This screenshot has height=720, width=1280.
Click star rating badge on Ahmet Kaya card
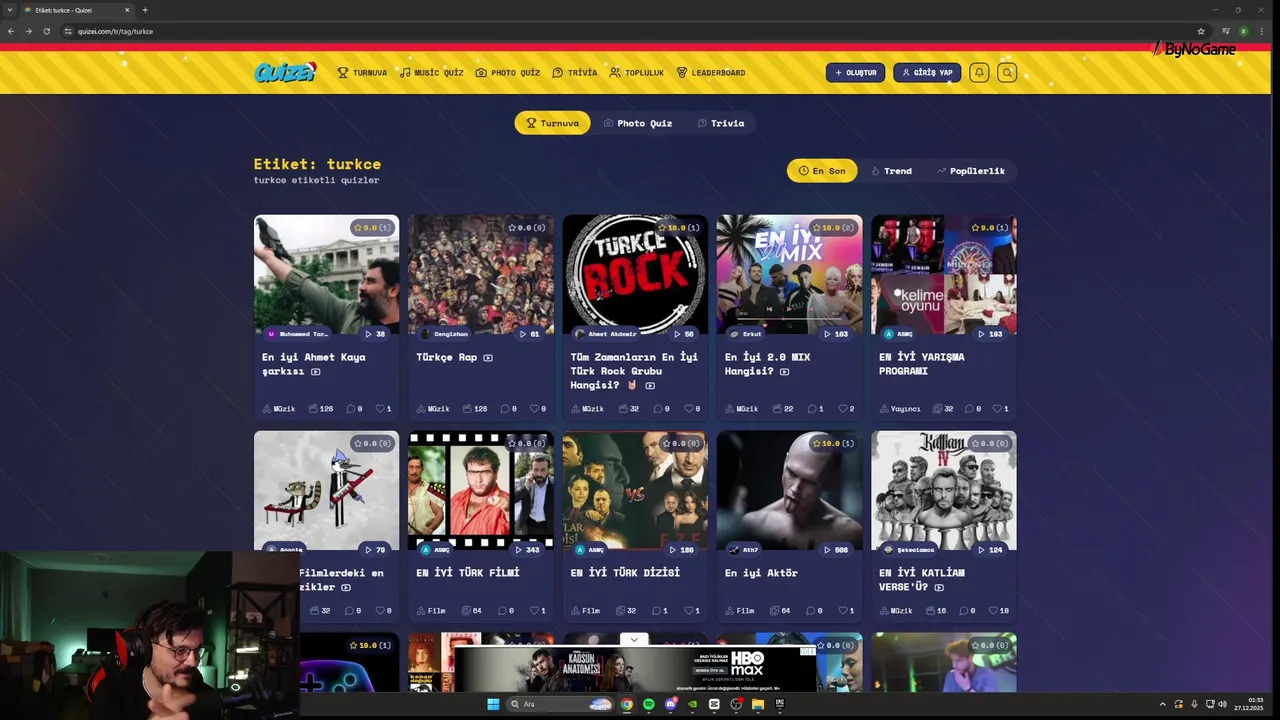[372, 228]
